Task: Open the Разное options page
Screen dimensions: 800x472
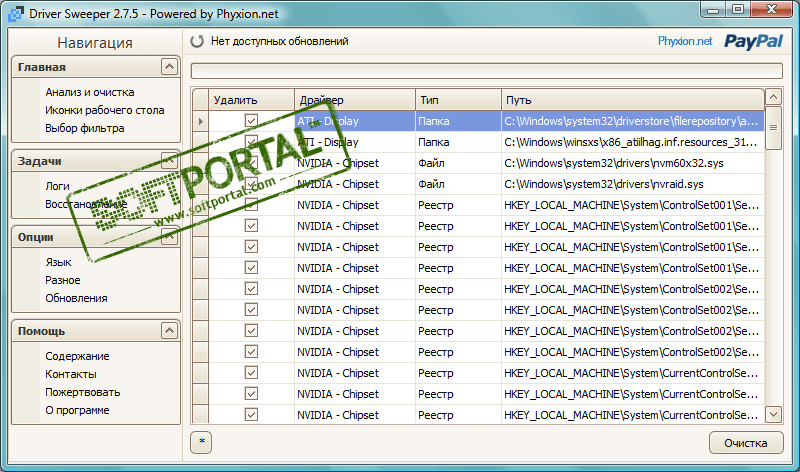Action: 62,280
